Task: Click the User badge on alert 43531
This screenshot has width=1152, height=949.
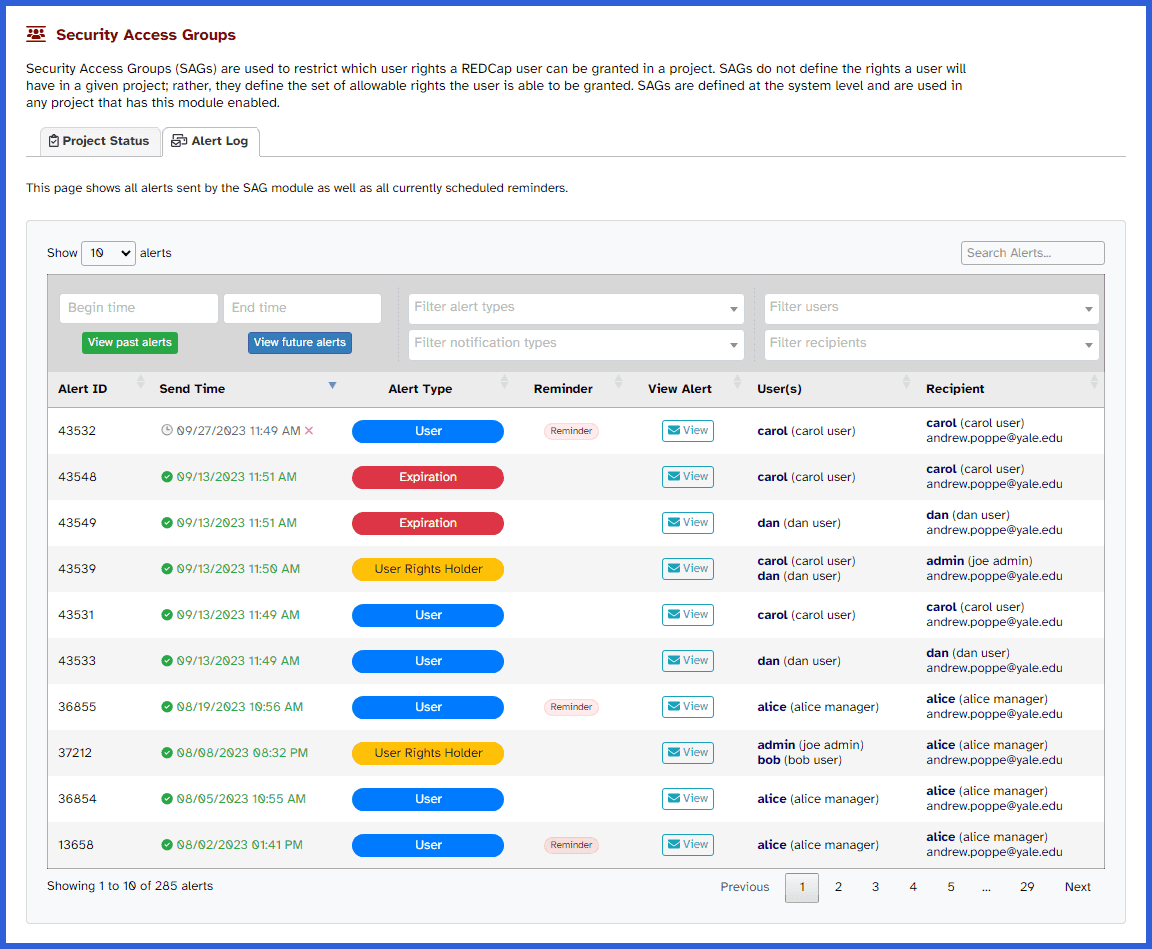Action: [x=428, y=616]
